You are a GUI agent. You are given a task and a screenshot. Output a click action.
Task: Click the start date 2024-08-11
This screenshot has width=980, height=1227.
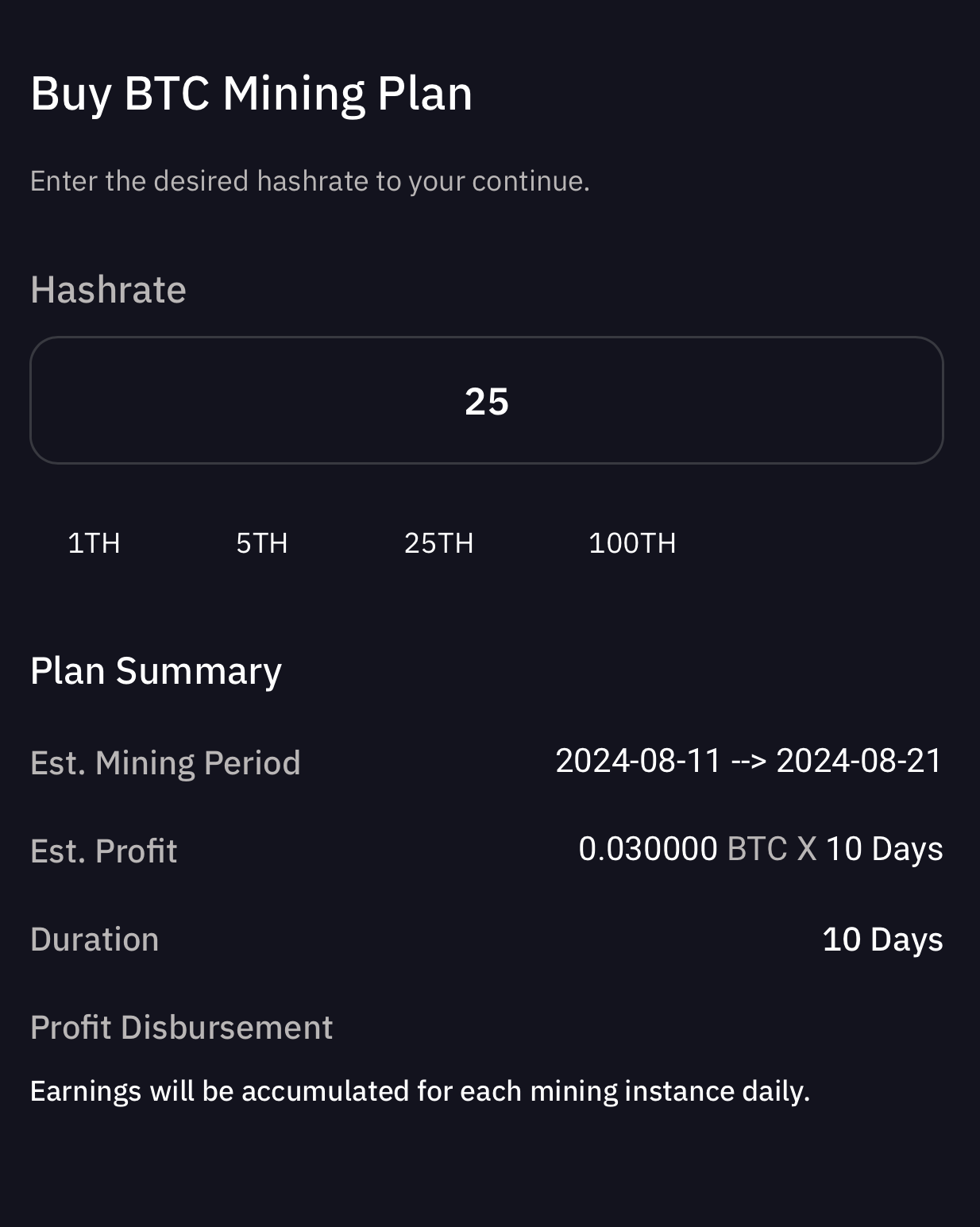(x=639, y=761)
